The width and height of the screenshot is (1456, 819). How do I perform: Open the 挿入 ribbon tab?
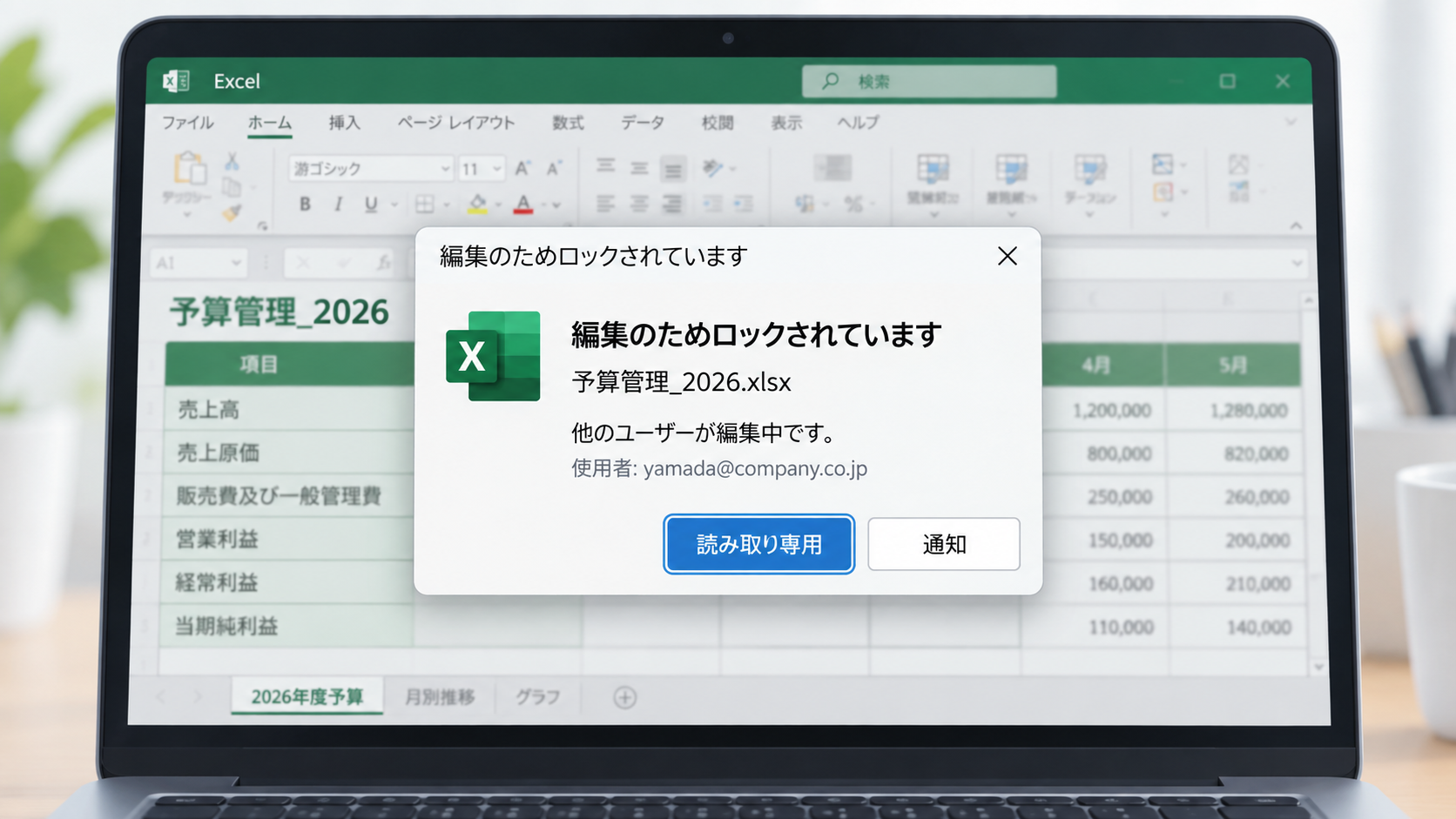(x=344, y=123)
